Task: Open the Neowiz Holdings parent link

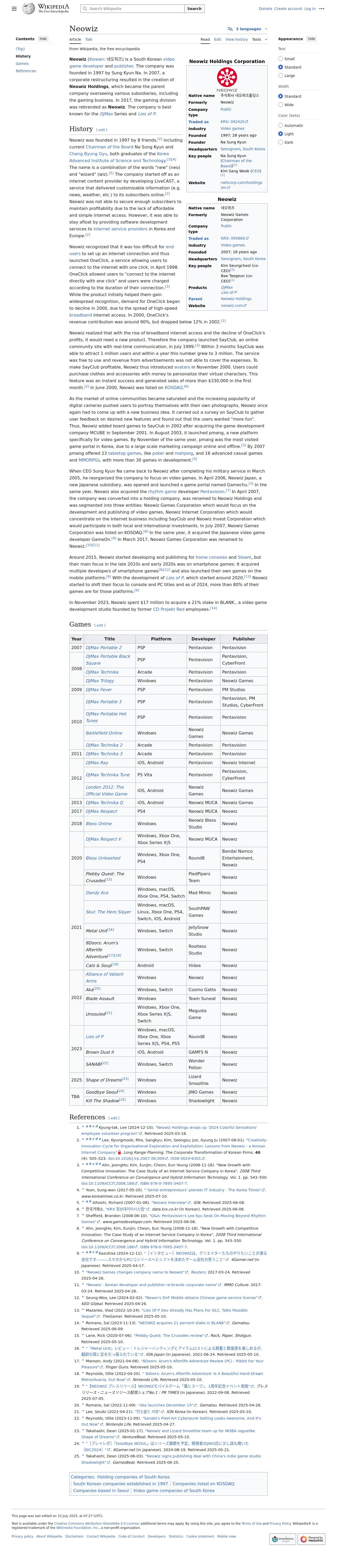Action: click(x=236, y=299)
